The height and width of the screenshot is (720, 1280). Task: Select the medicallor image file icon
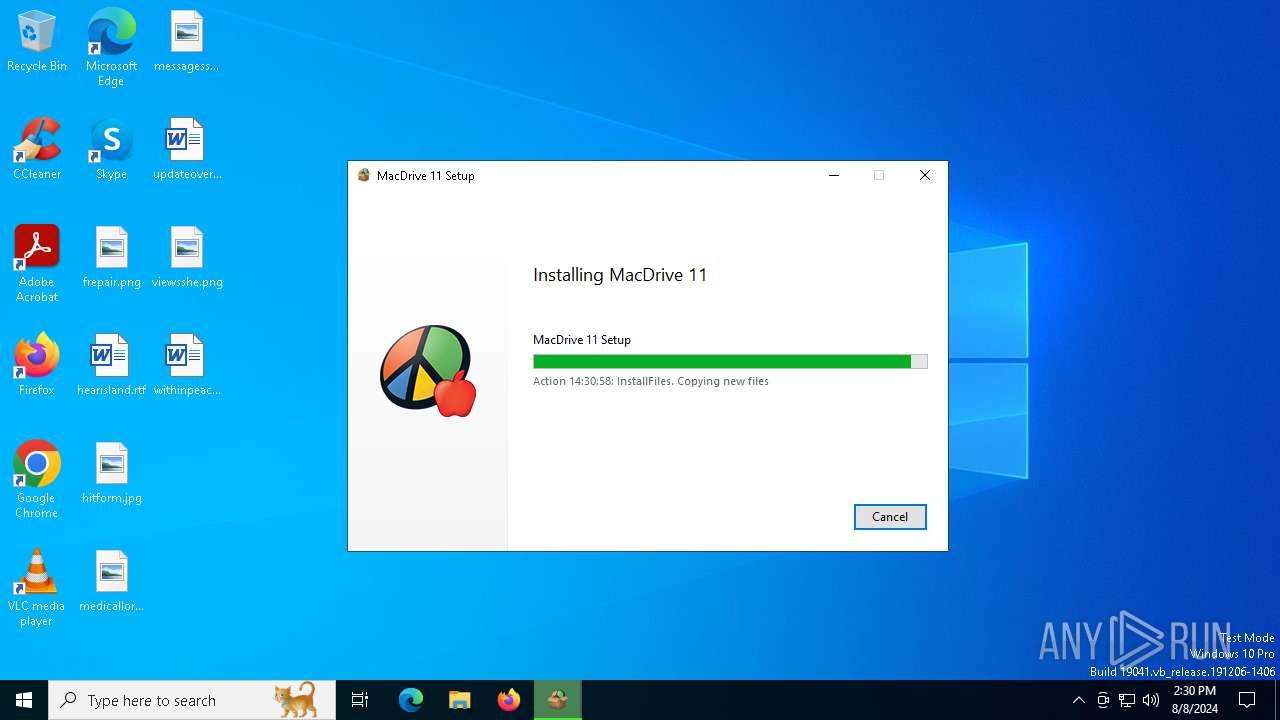click(111, 582)
